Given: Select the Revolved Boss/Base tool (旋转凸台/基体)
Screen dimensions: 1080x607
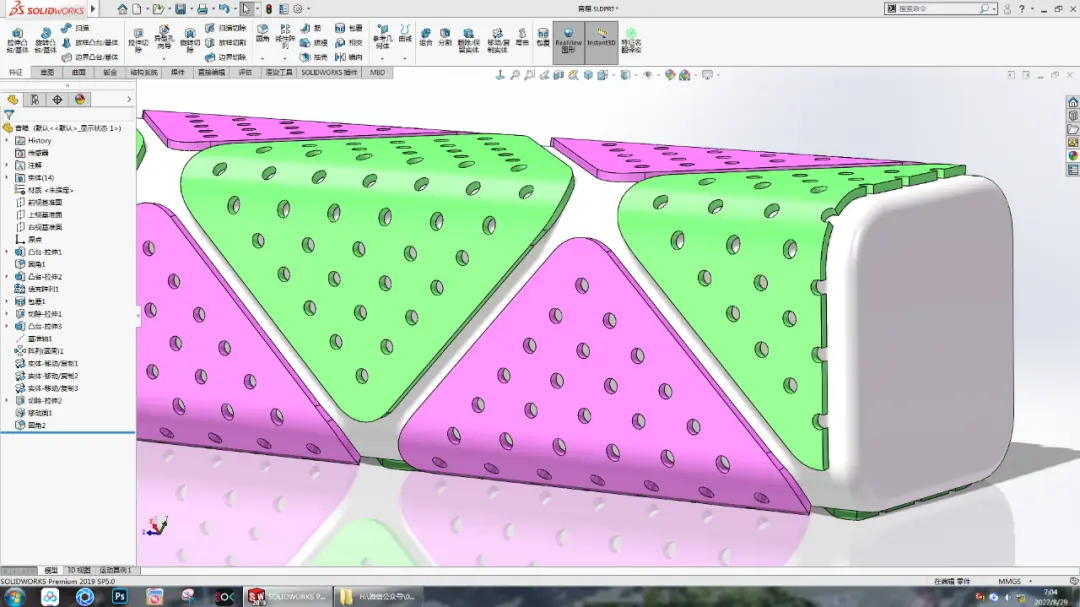Looking at the screenshot, I should [45, 41].
